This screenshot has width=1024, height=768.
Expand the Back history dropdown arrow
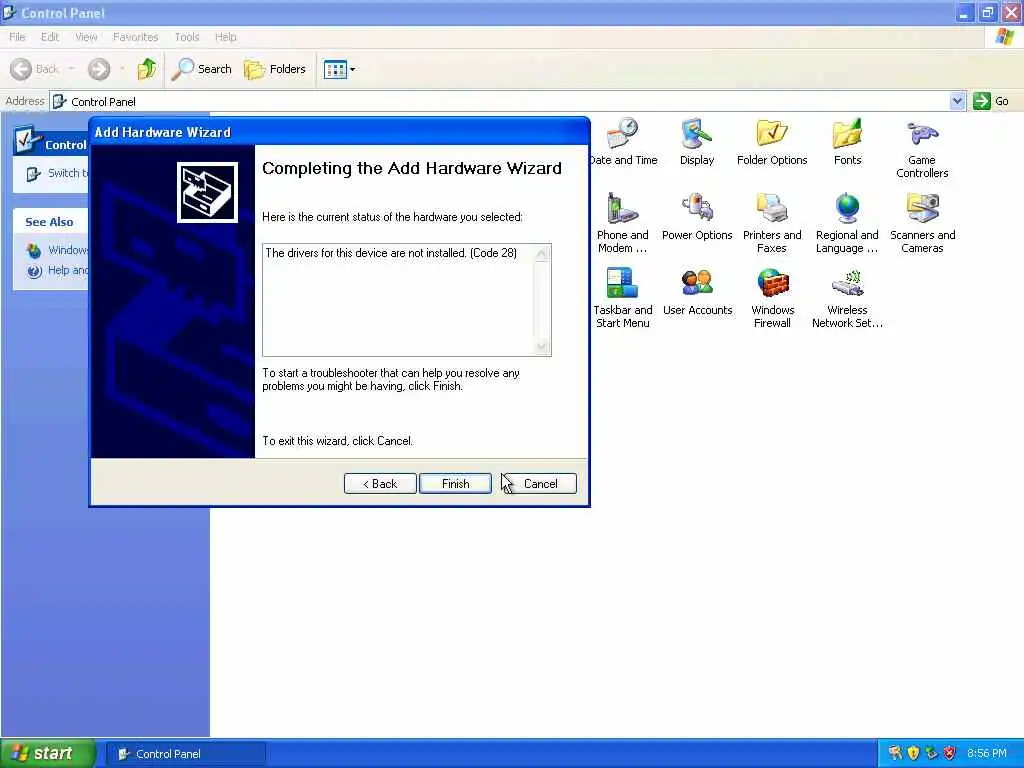tap(71, 69)
